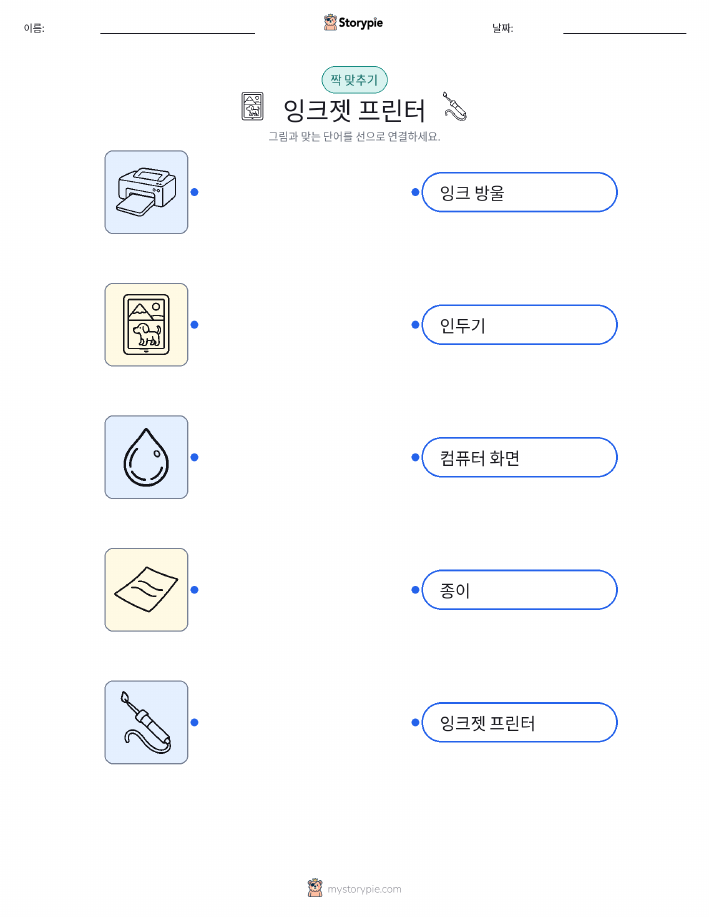Viewport: 709px width, 917px height.
Task: Click the 날짜 date line field
Action: 624,28
